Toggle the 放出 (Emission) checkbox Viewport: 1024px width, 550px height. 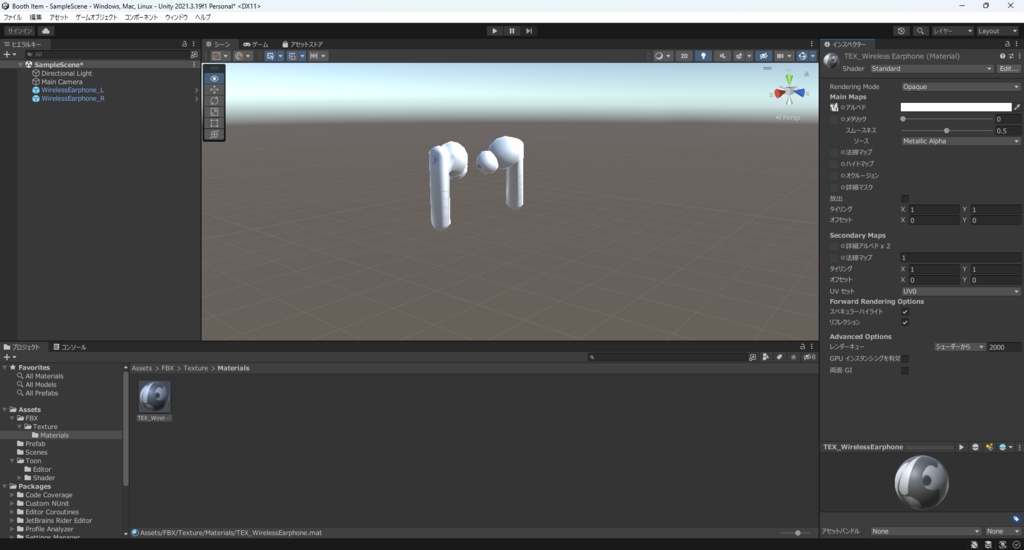click(904, 199)
